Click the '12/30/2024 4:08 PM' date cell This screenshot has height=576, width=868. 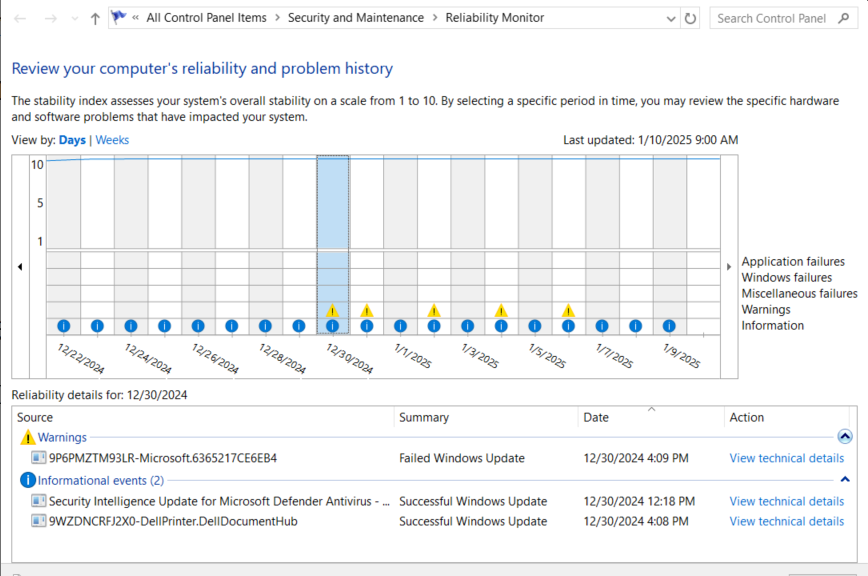(636, 521)
